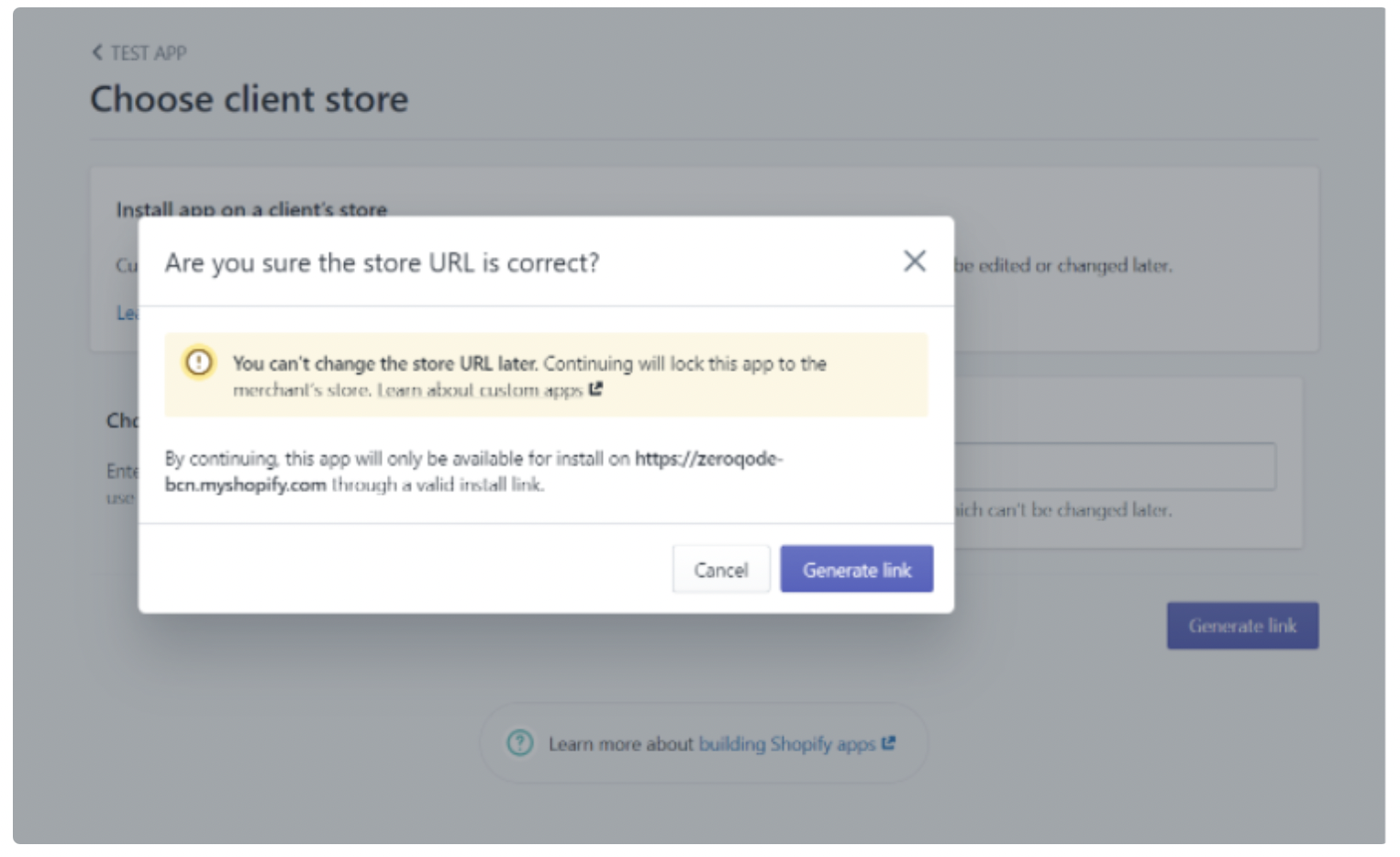Click the partially hidden link under Install app
This screenshot has width=1400, height=857.
click(x=127, y=313)
